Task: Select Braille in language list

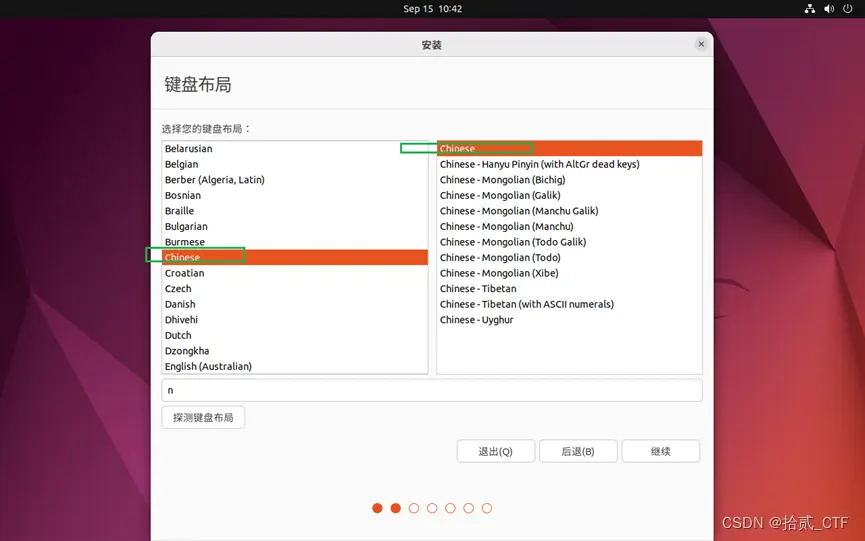Action: [x=295, y=211]
